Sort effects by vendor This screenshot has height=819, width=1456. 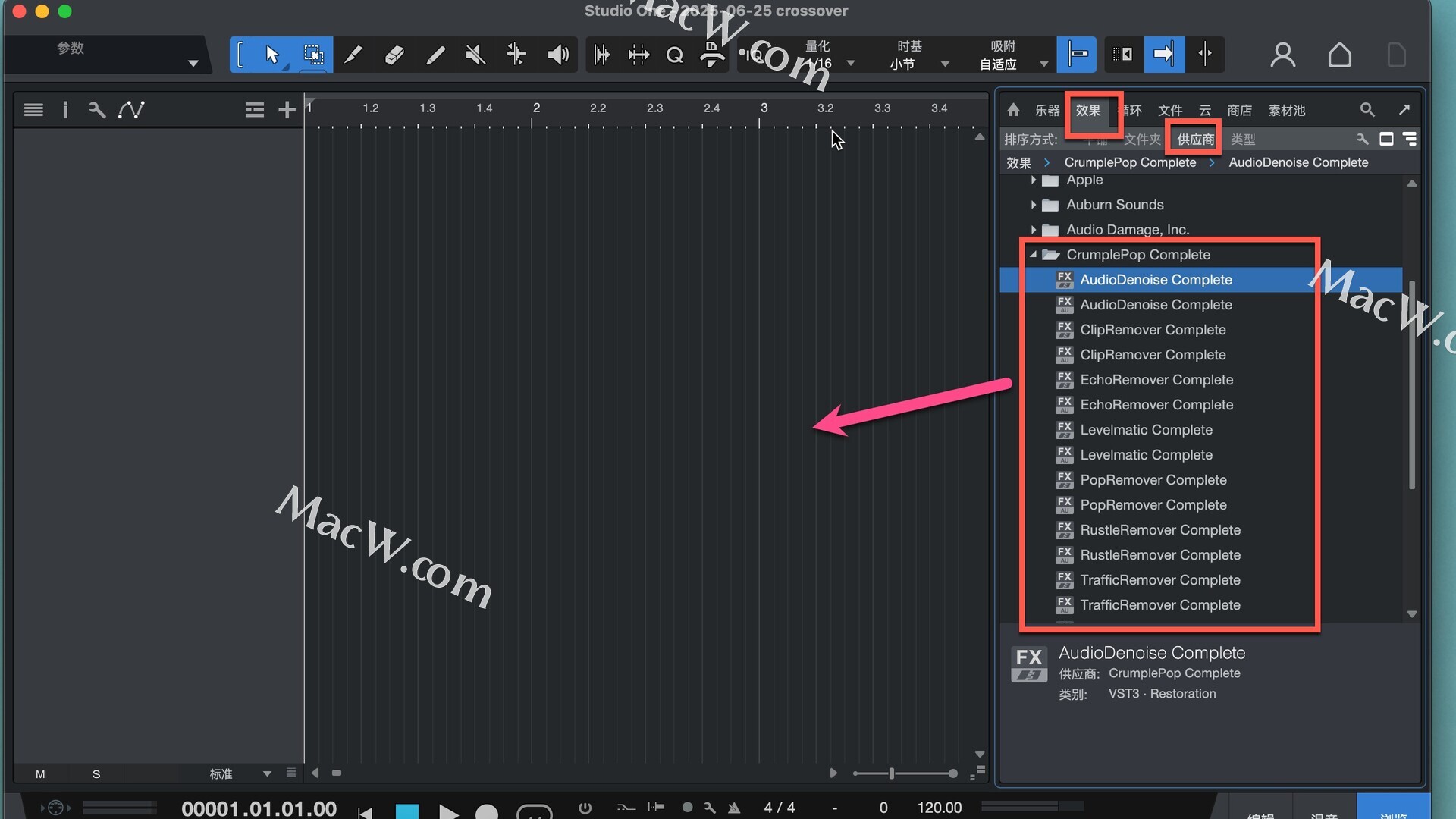pos(1196,140)
